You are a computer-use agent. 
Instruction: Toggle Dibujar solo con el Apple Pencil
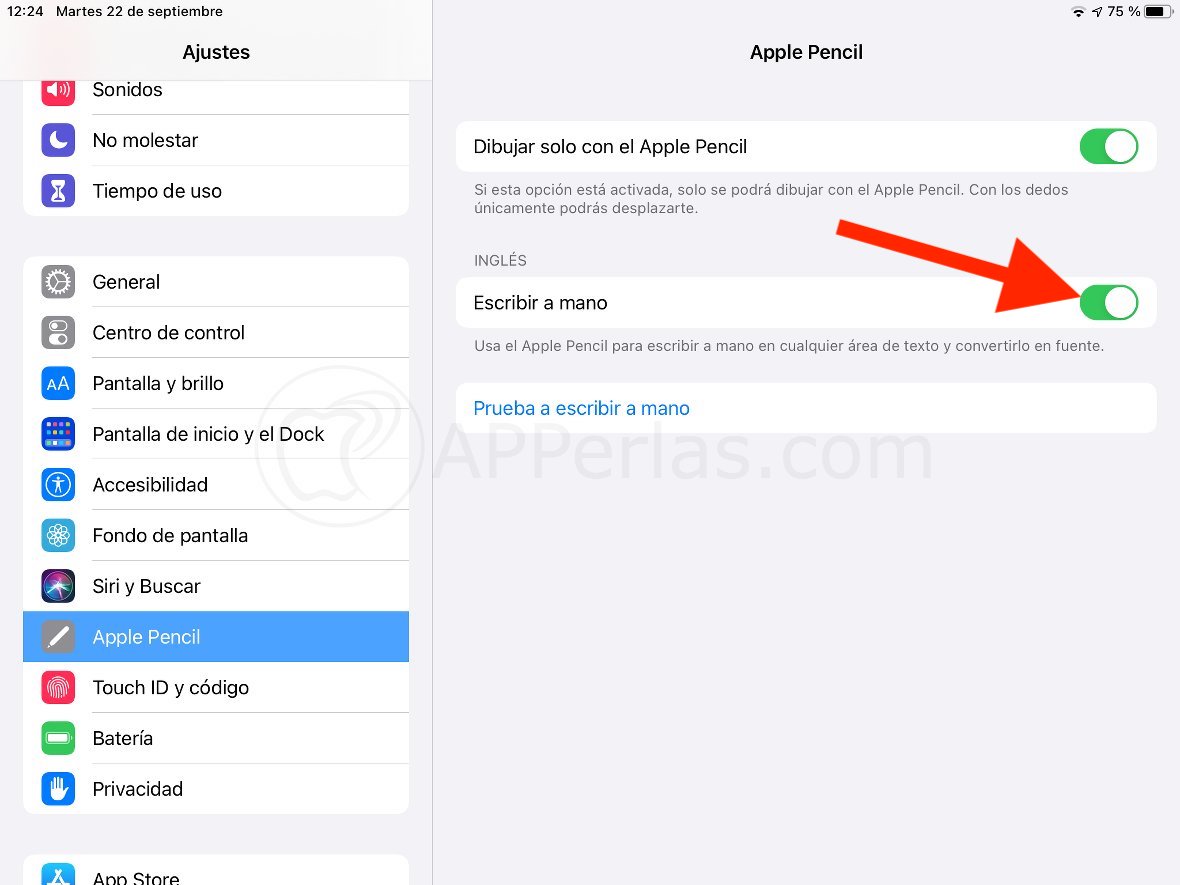pyautogui.click(x=1109, y=147)
